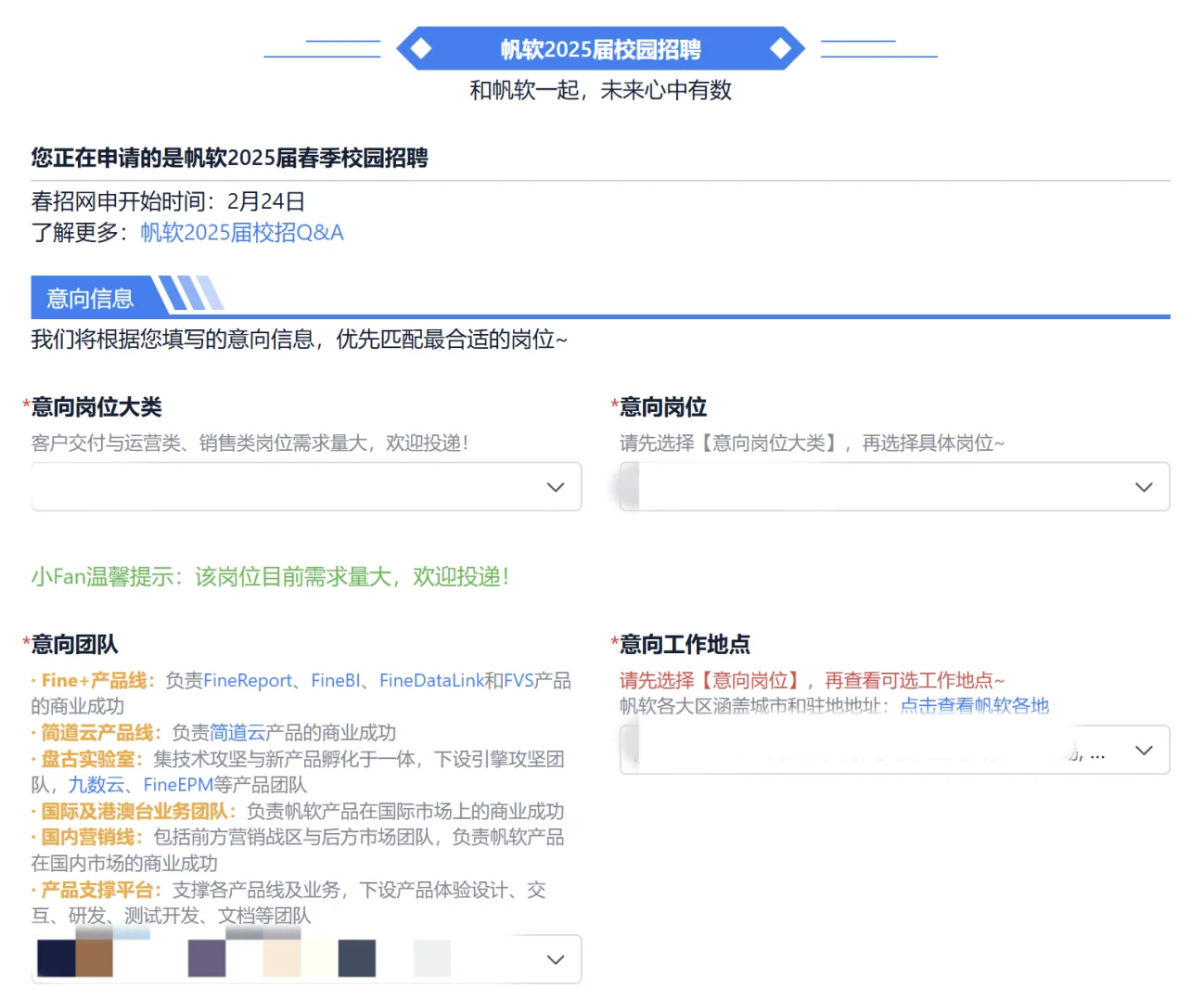
Task: Follow the 九数云 product link
Action: click(96, 785)
